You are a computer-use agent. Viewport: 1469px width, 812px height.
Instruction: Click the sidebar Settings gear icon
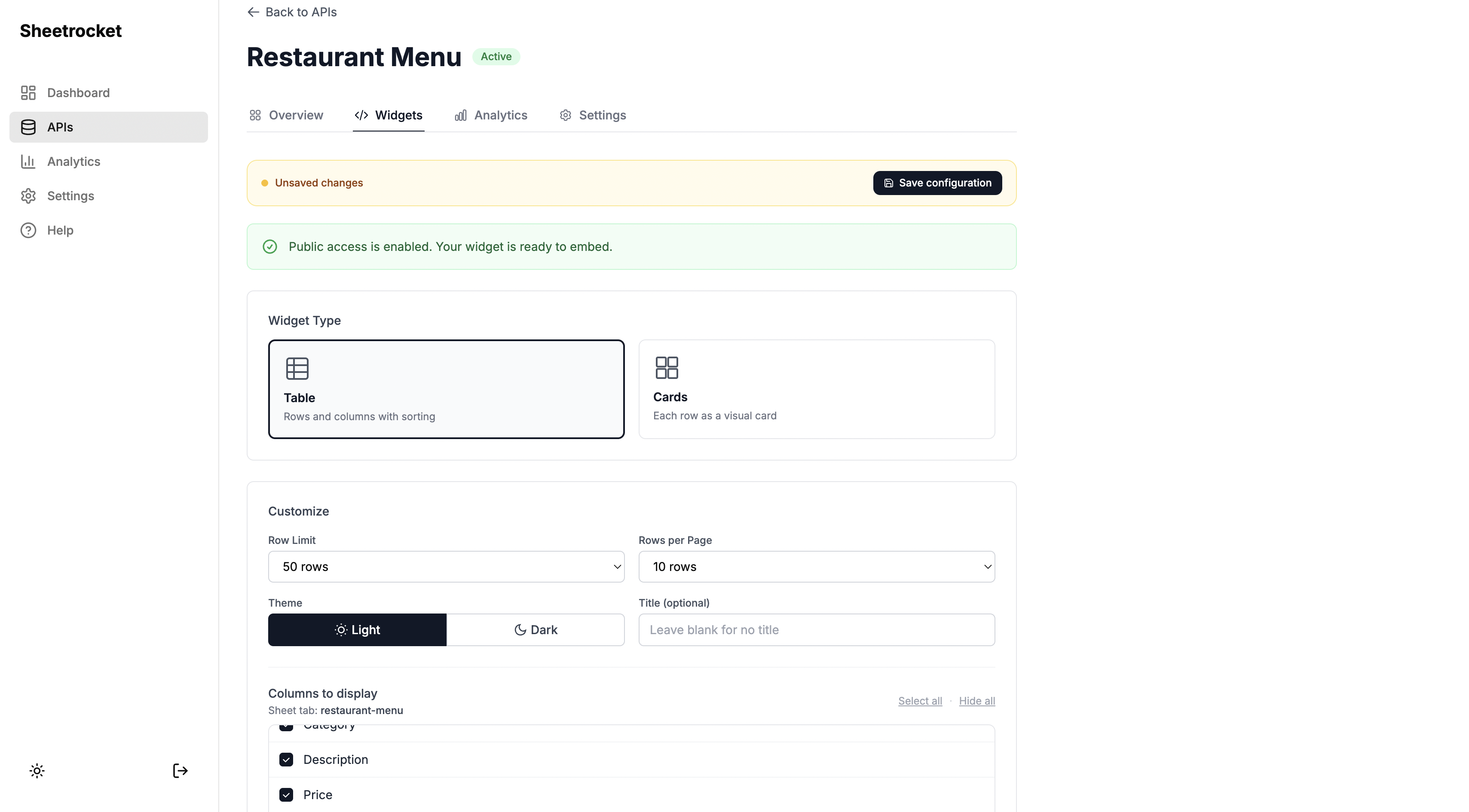coord(28,195)
